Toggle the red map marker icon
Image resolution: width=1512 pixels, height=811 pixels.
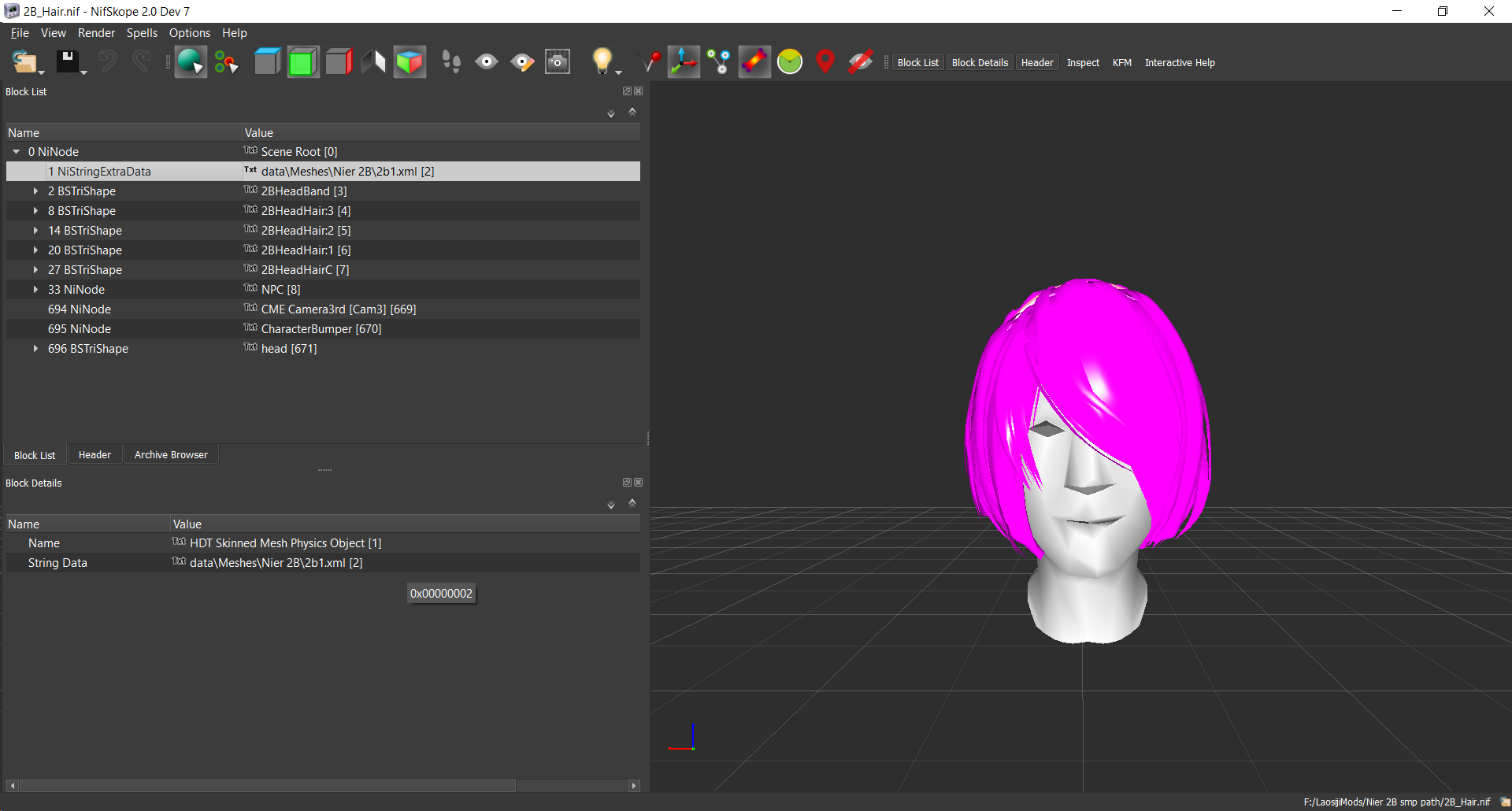pyautogui.click(x=825, y=61)
